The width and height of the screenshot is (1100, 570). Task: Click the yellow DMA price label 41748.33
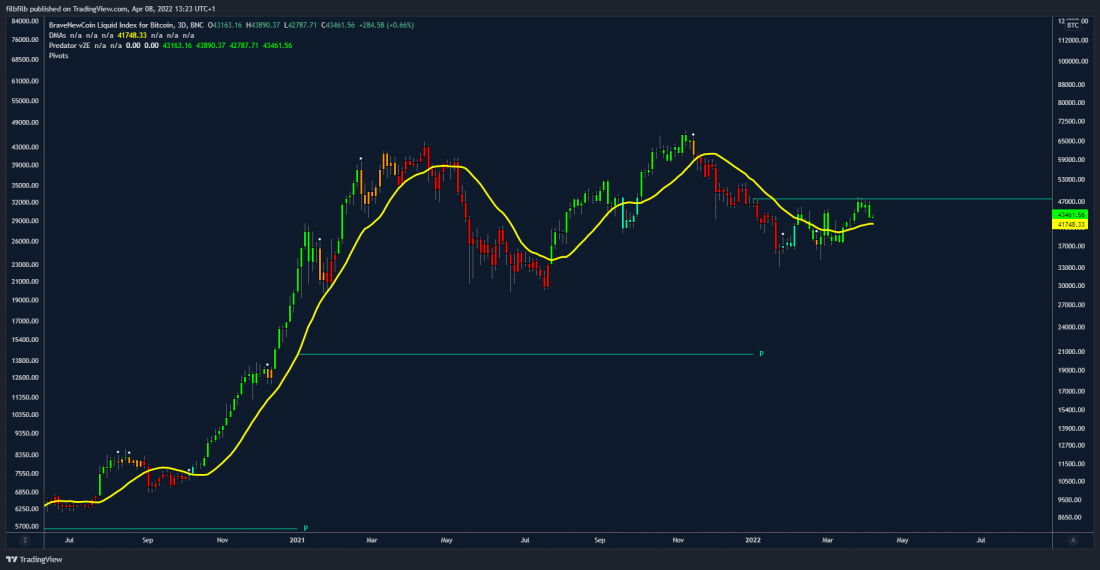coord(1073,225)
